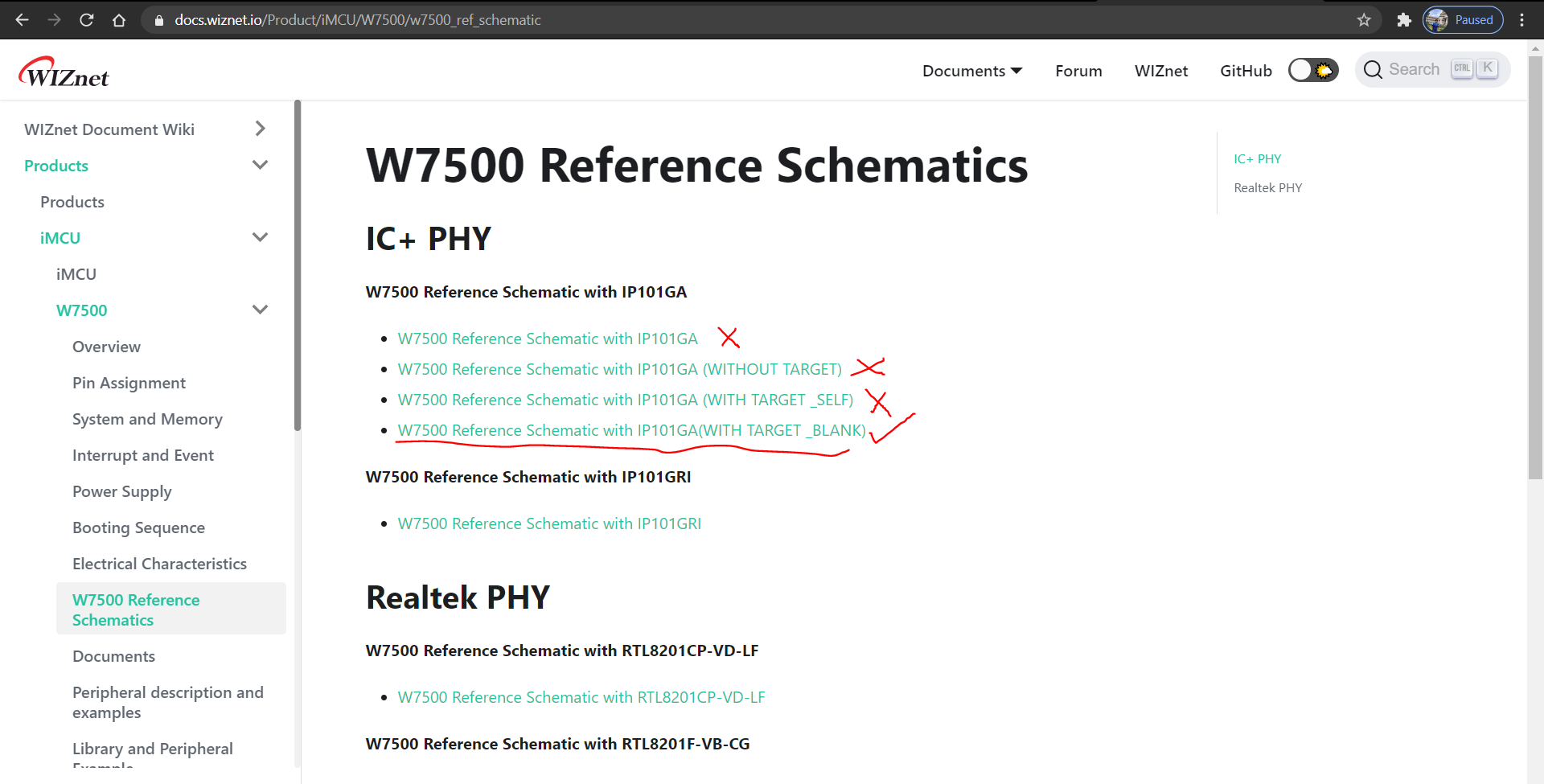Jump to Realtek PHY via table of contents
Viewport: 1544px width, 784px height.
1268,187
